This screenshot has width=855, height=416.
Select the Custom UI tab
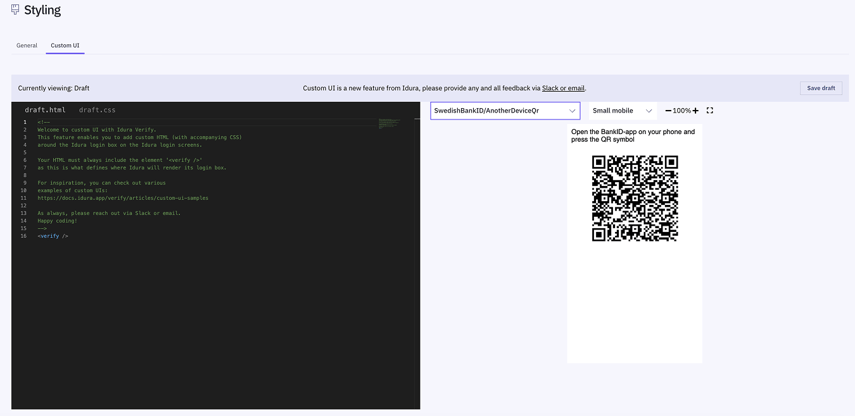[65, 46]
